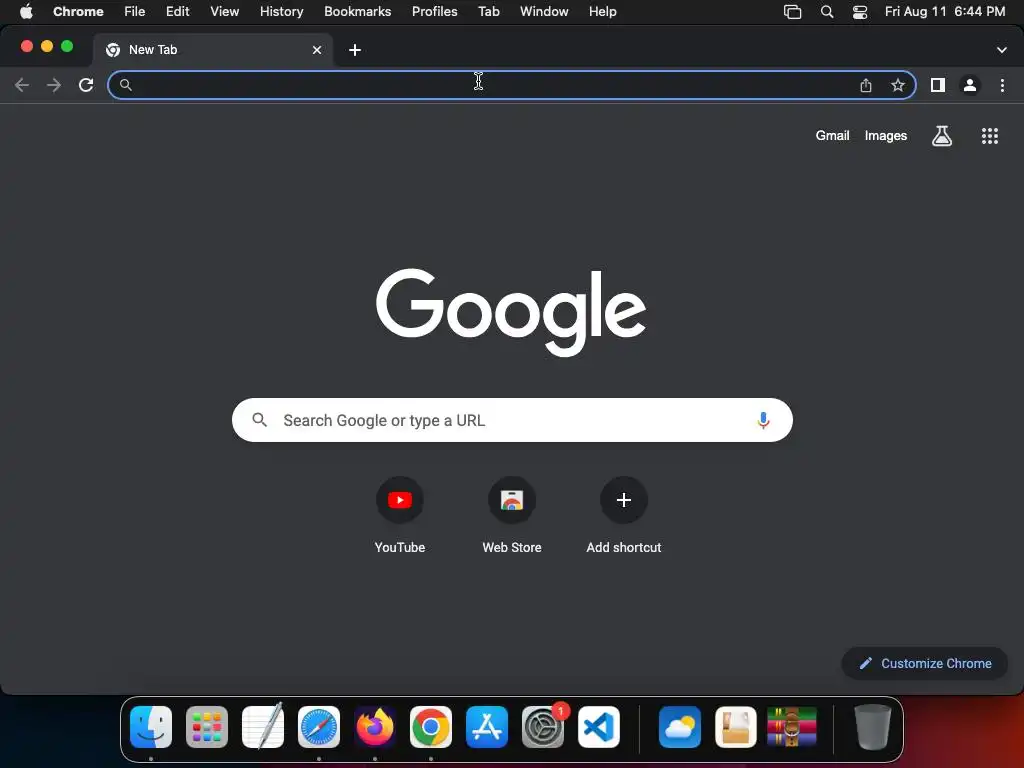Click the Stage Manager menu bar icon

[x=792, y=12]
